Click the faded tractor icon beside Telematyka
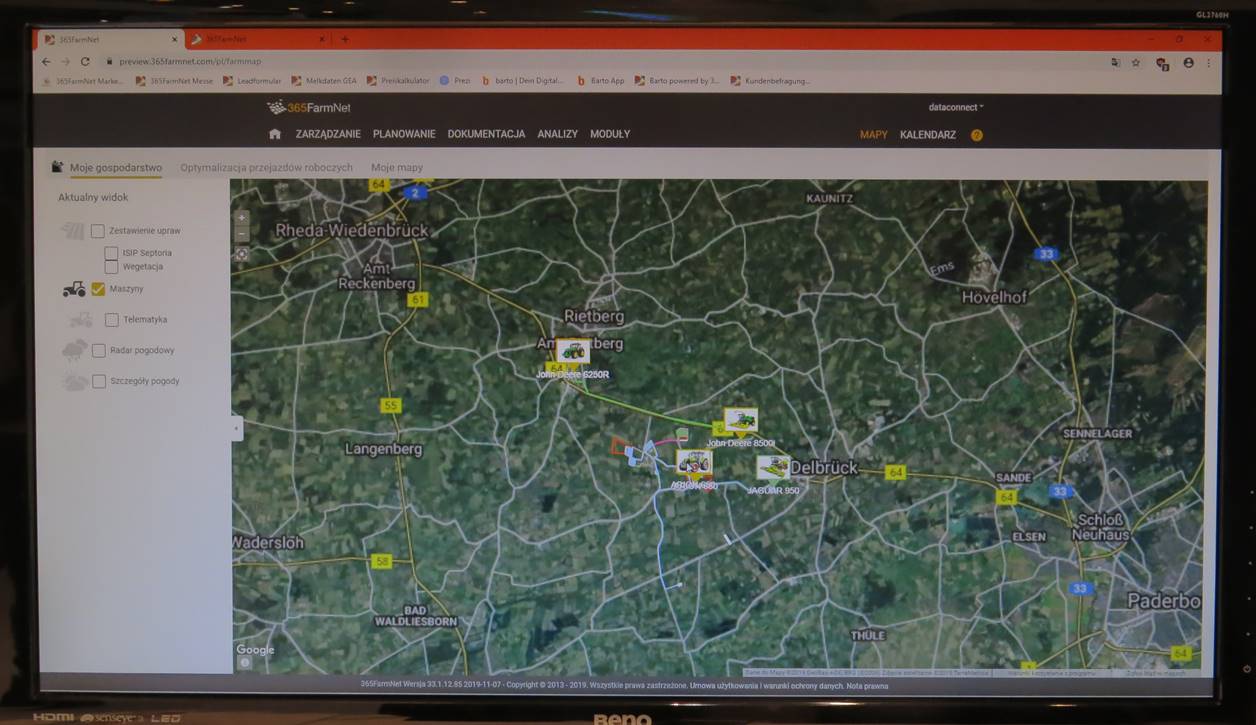Image resolution: width=1256 pixels, height=725 pixels. 81,320
